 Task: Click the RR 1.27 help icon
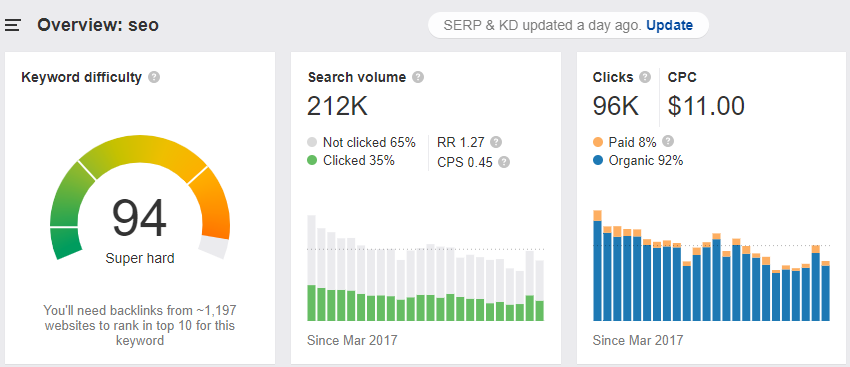pyautogui.click(x=495, y=143)
